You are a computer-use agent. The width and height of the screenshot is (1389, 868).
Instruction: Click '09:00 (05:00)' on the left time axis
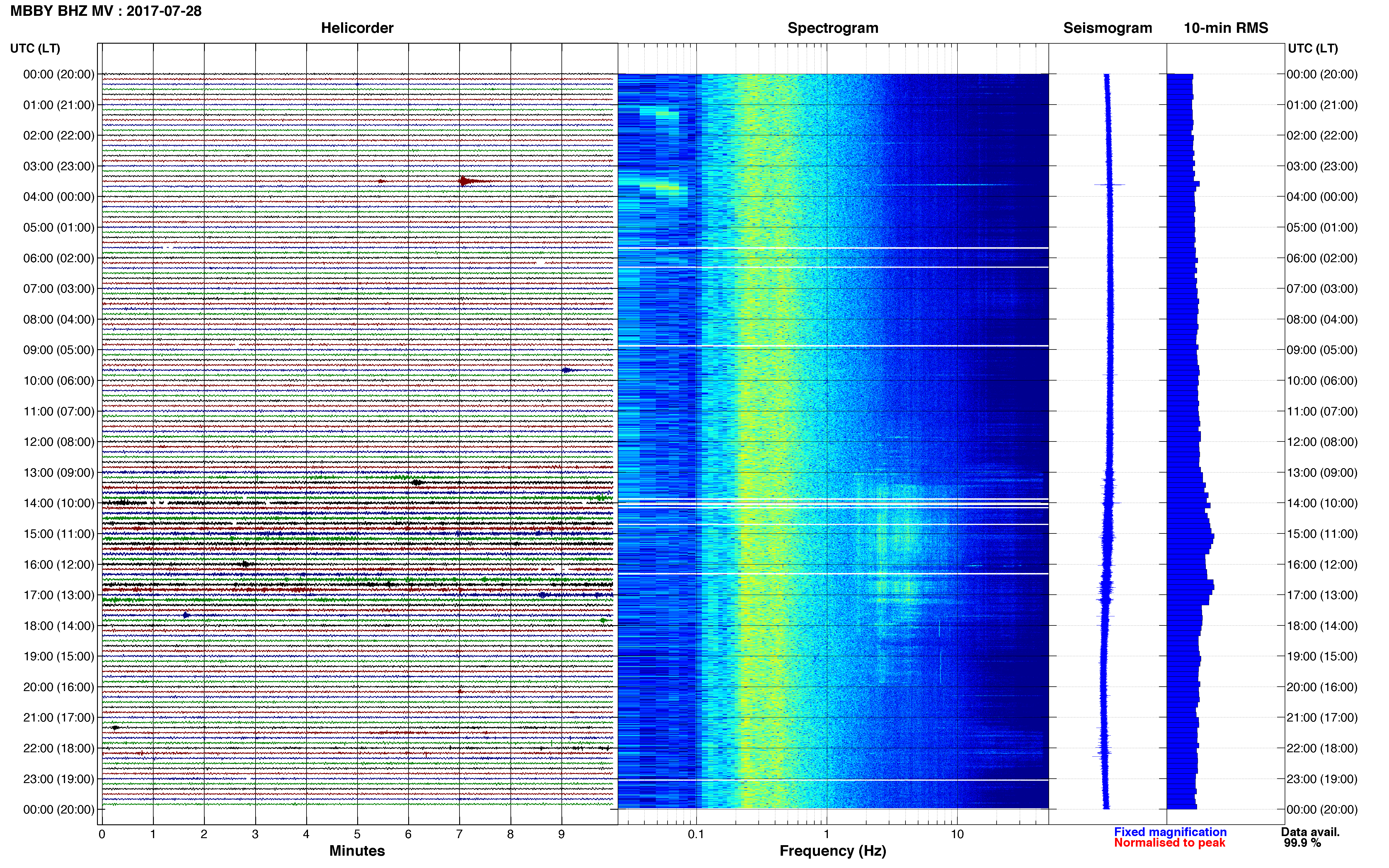59,350
